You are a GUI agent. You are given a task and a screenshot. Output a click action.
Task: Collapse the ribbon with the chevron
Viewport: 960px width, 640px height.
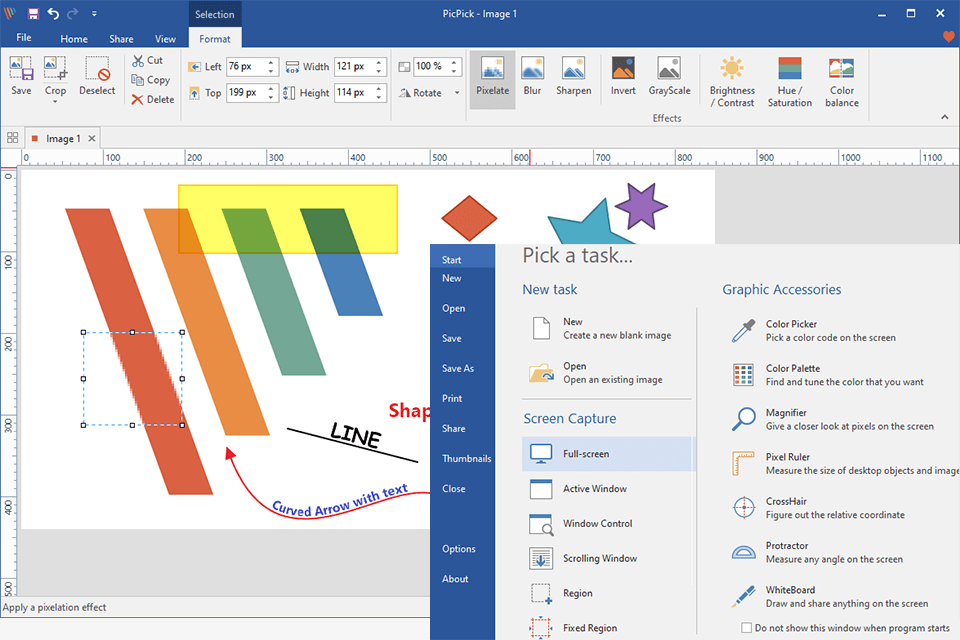click(x=944, y=116)
